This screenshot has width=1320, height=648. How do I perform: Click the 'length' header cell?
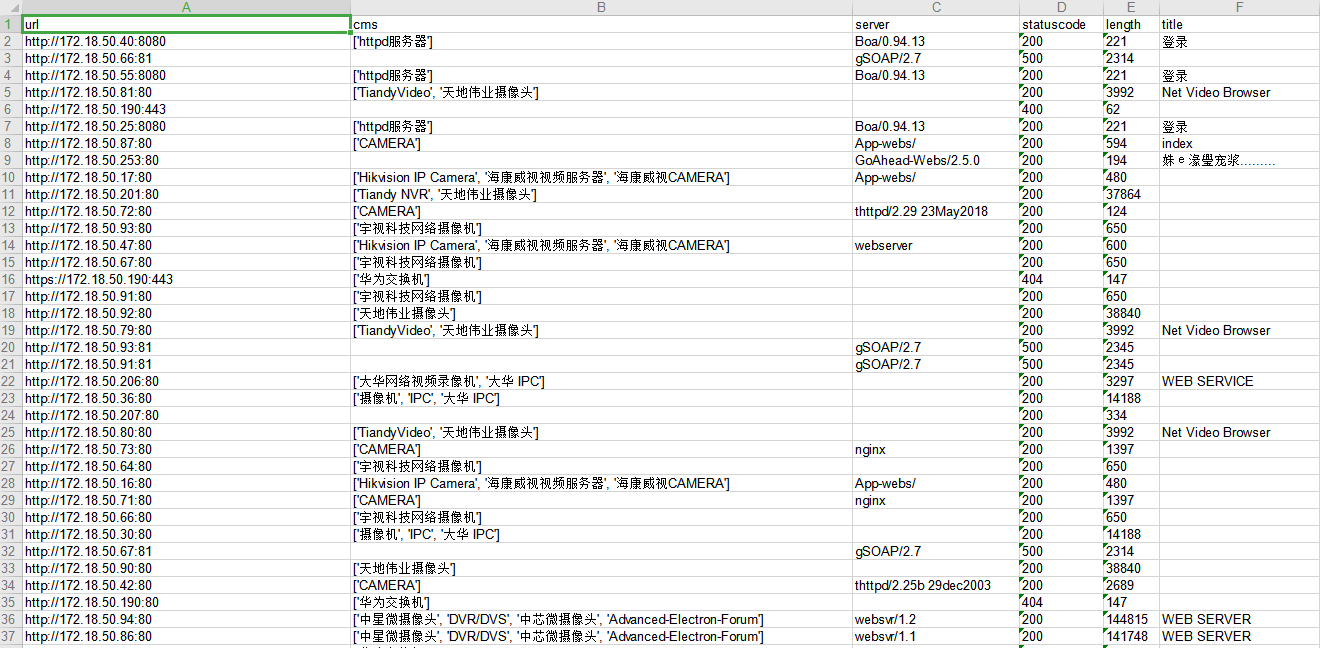click(x=1131, y=24)
